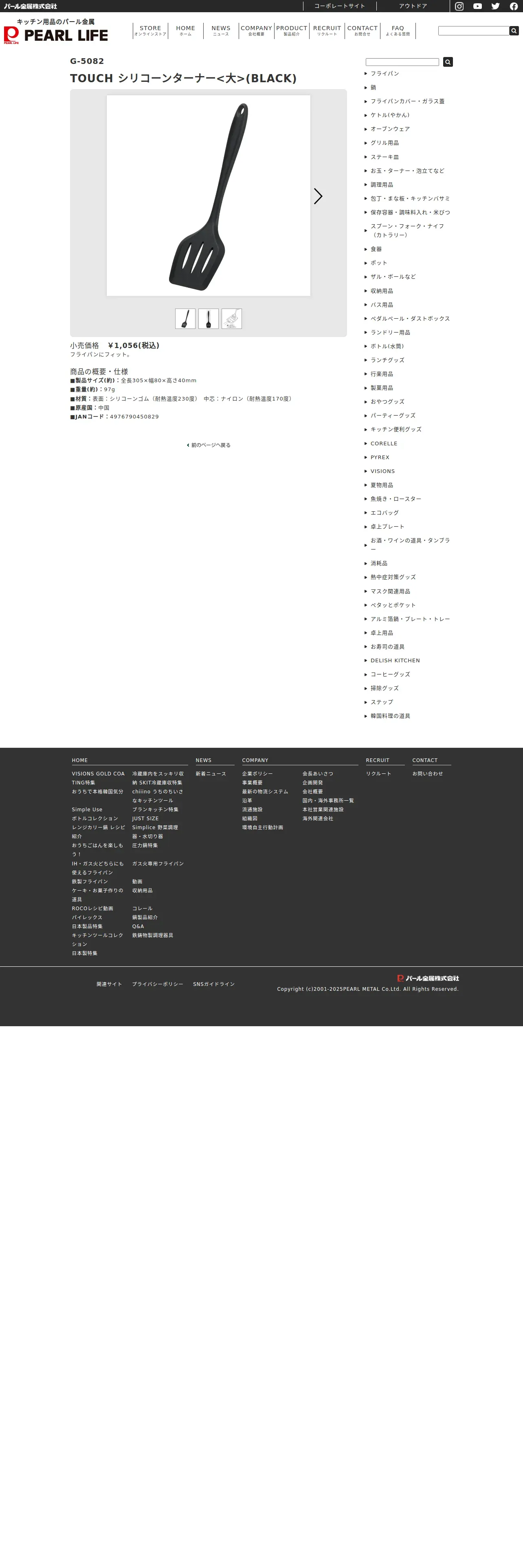Click the header search magnifier button
This screenshot has width=523, height=1568.
pyautogui.click(x=514, y=31)
